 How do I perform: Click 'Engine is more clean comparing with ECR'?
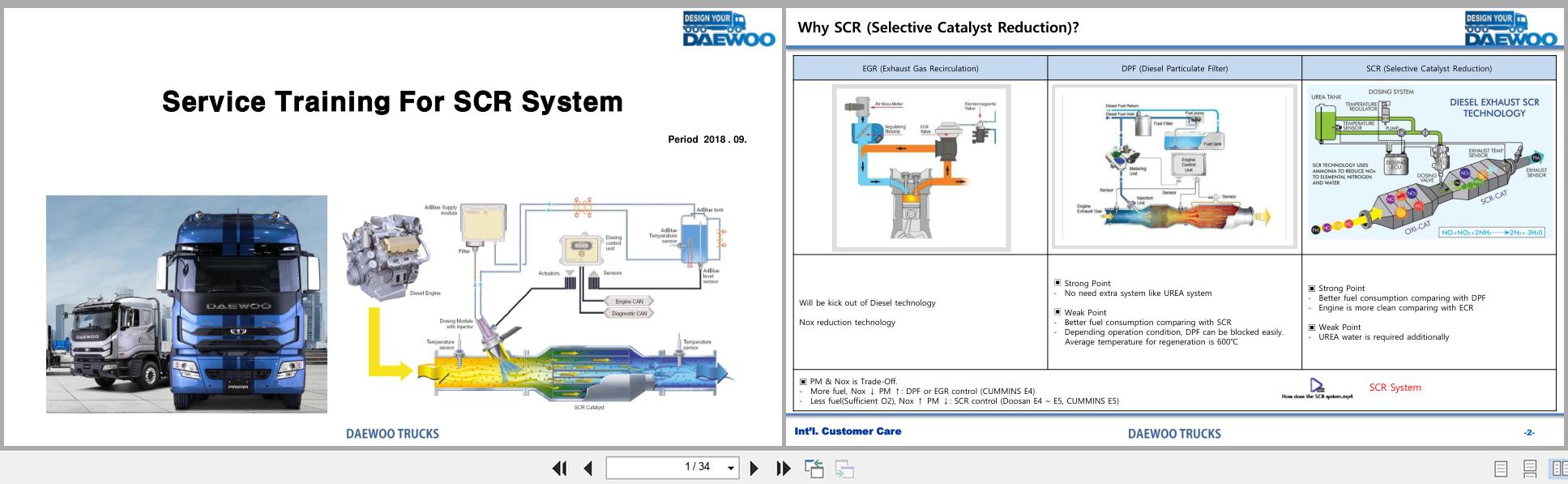(x=1396, y=308)
